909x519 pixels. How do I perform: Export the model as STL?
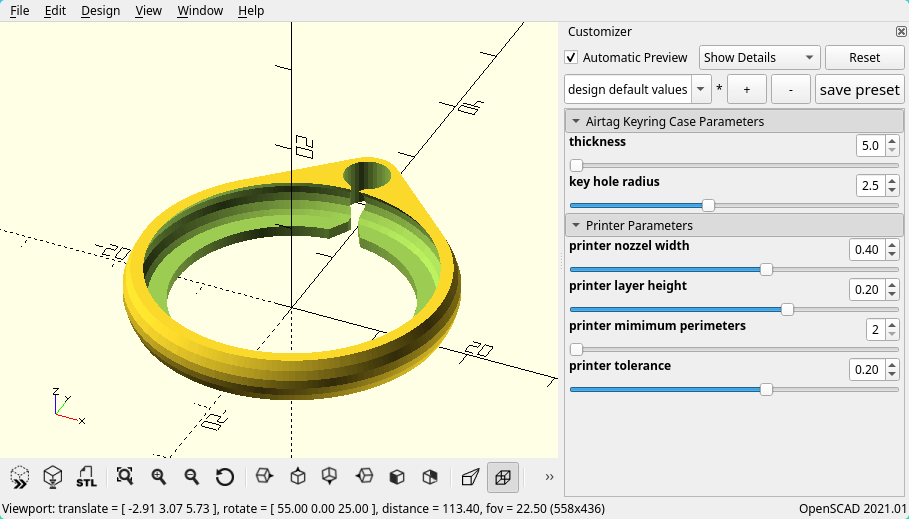[87, 477]
